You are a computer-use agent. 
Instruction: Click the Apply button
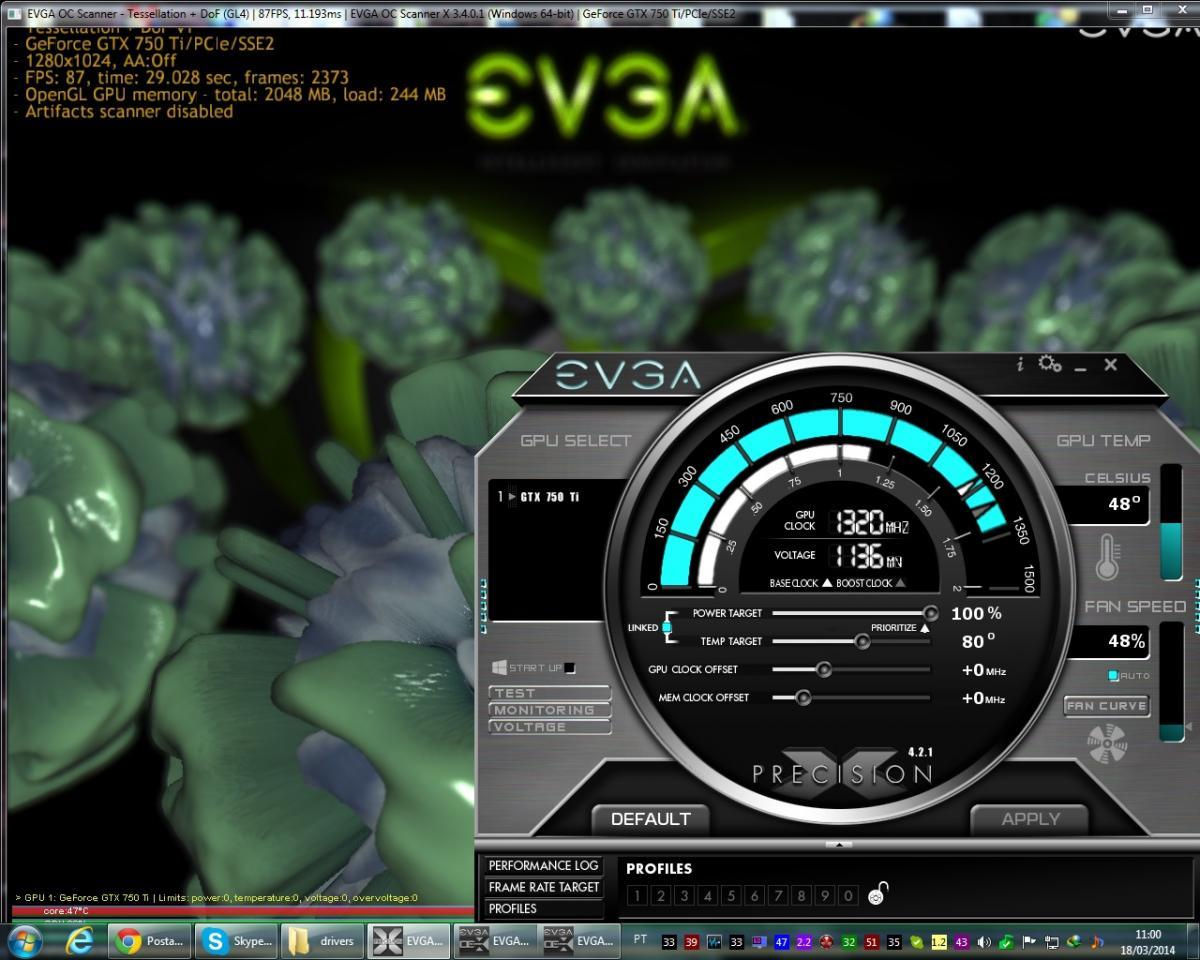[x=1030, y=819]
